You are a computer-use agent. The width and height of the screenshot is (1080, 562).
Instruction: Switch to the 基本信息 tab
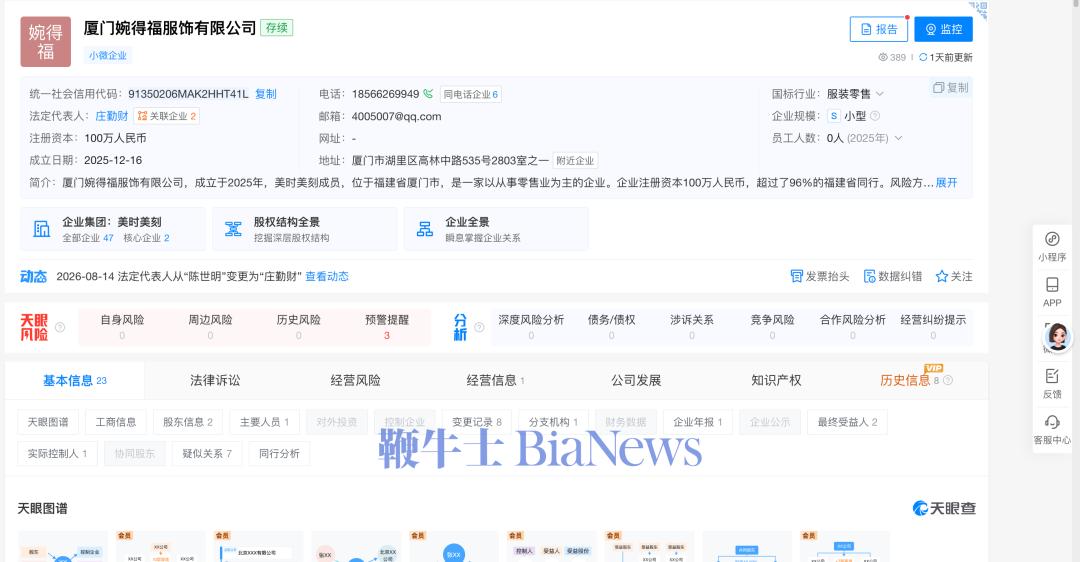pos(74,380)
